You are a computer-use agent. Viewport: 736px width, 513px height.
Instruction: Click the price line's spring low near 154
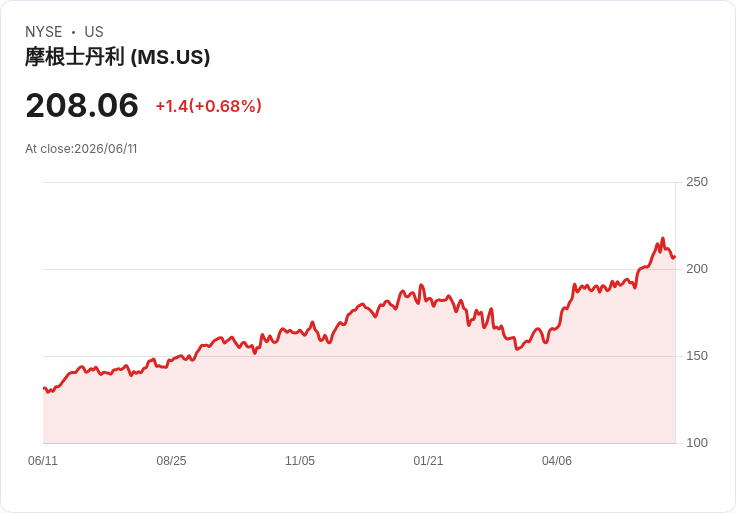pos(517,349)
